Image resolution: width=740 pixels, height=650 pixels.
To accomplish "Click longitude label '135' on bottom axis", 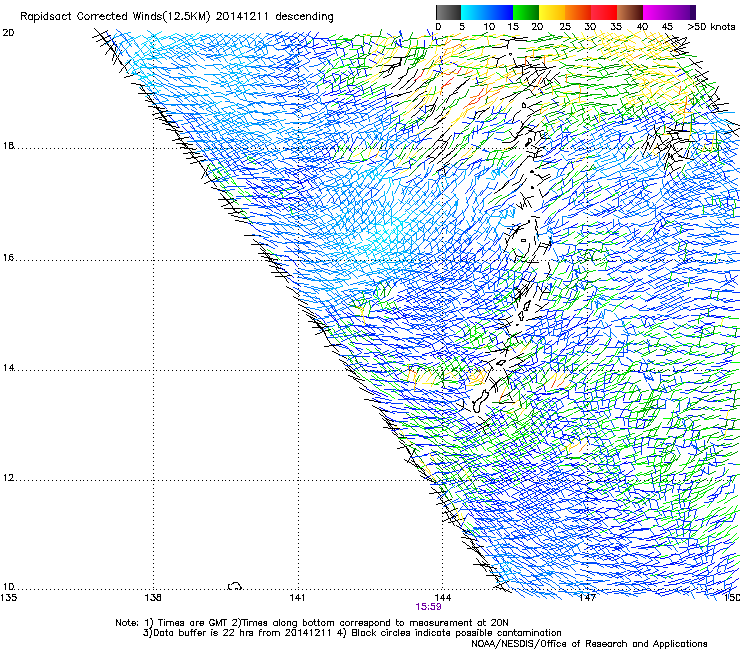I will click(8, 598).
